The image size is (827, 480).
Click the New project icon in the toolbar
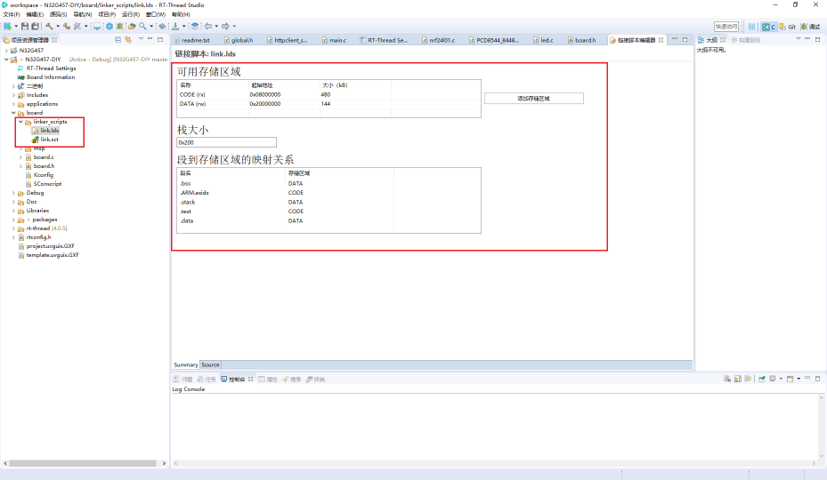pyautogui.click(x=7, y=26)
